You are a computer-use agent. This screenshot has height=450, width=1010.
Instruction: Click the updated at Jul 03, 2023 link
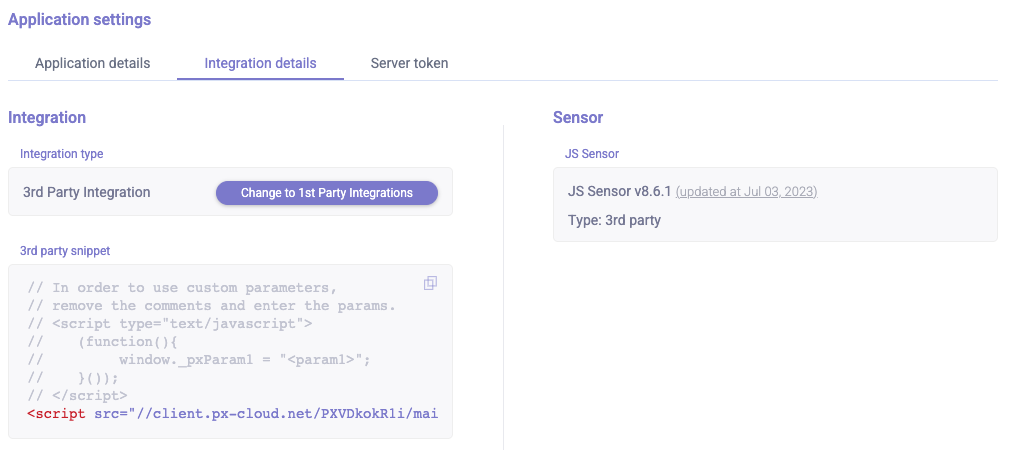click(x=746, y=191)
